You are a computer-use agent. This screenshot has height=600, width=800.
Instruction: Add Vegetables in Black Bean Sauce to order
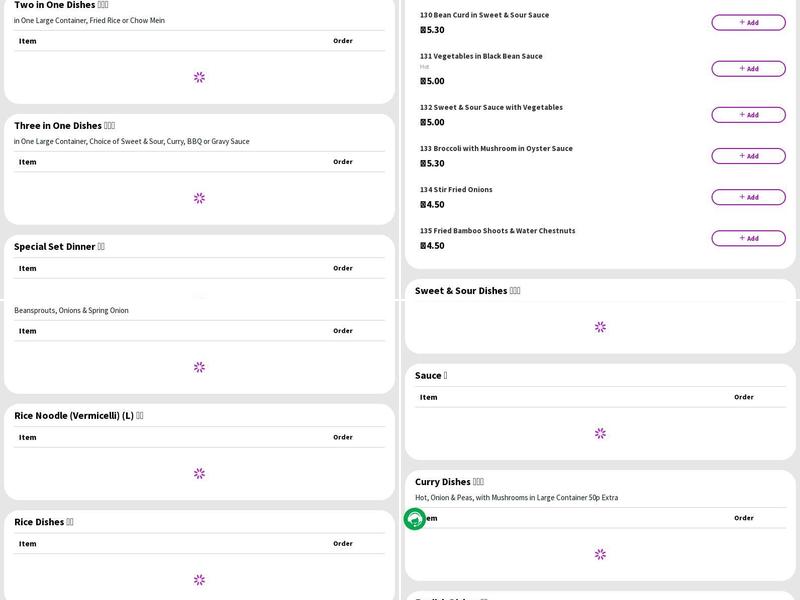pos(748,69)
